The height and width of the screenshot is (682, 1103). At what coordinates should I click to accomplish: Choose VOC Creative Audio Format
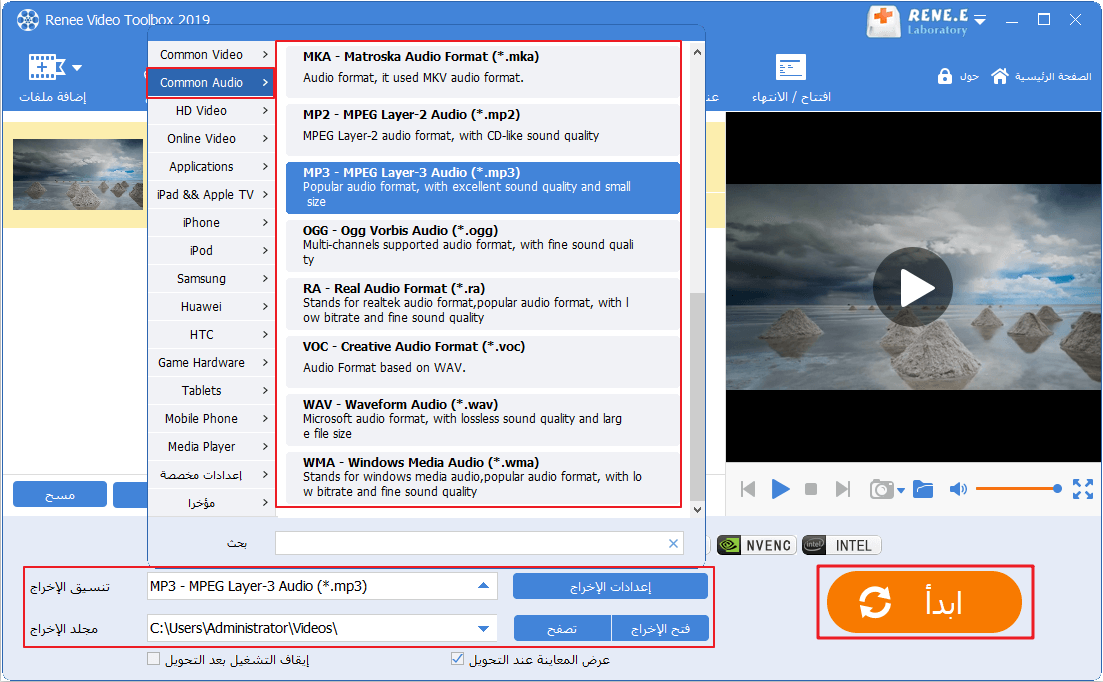pyautogui.click(x=483, y=362)
